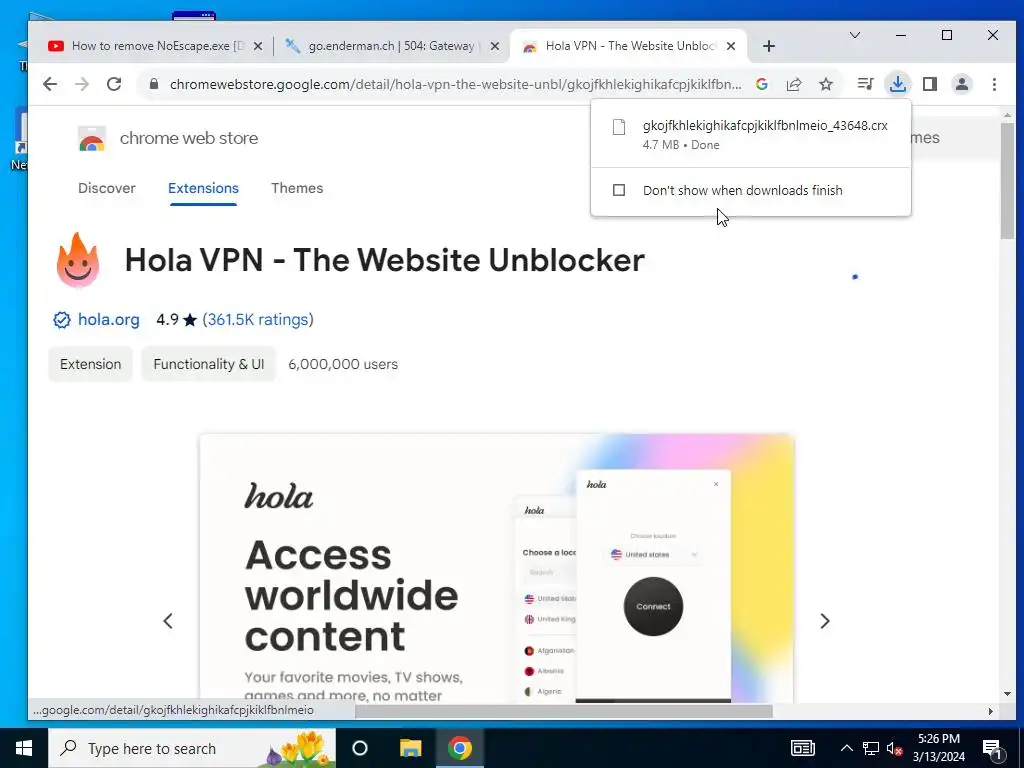The height and width of the screenshot is (768, 1024).
Task: Bookmark this tab with the star icon
Action: click(x=826, y=84)
